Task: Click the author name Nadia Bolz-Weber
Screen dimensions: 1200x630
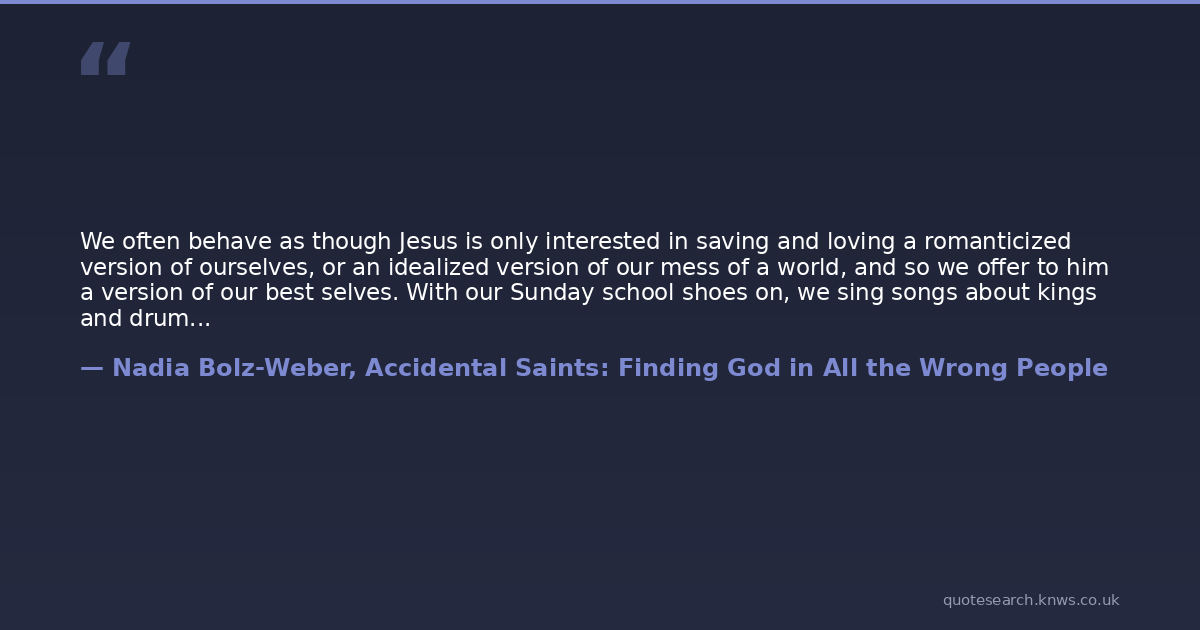Action: click(x=231, y=368)
